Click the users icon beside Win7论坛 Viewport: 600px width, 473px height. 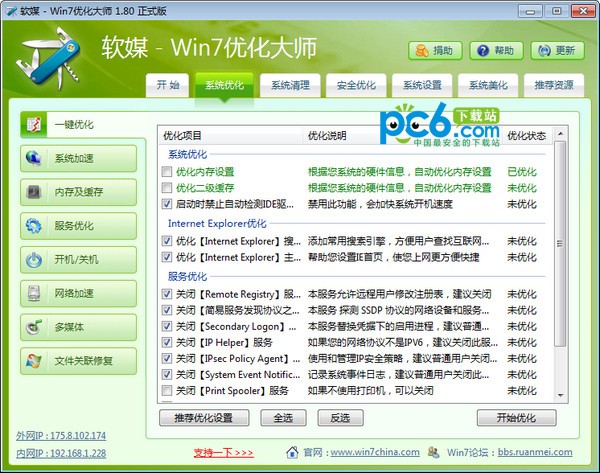[433, 452]
